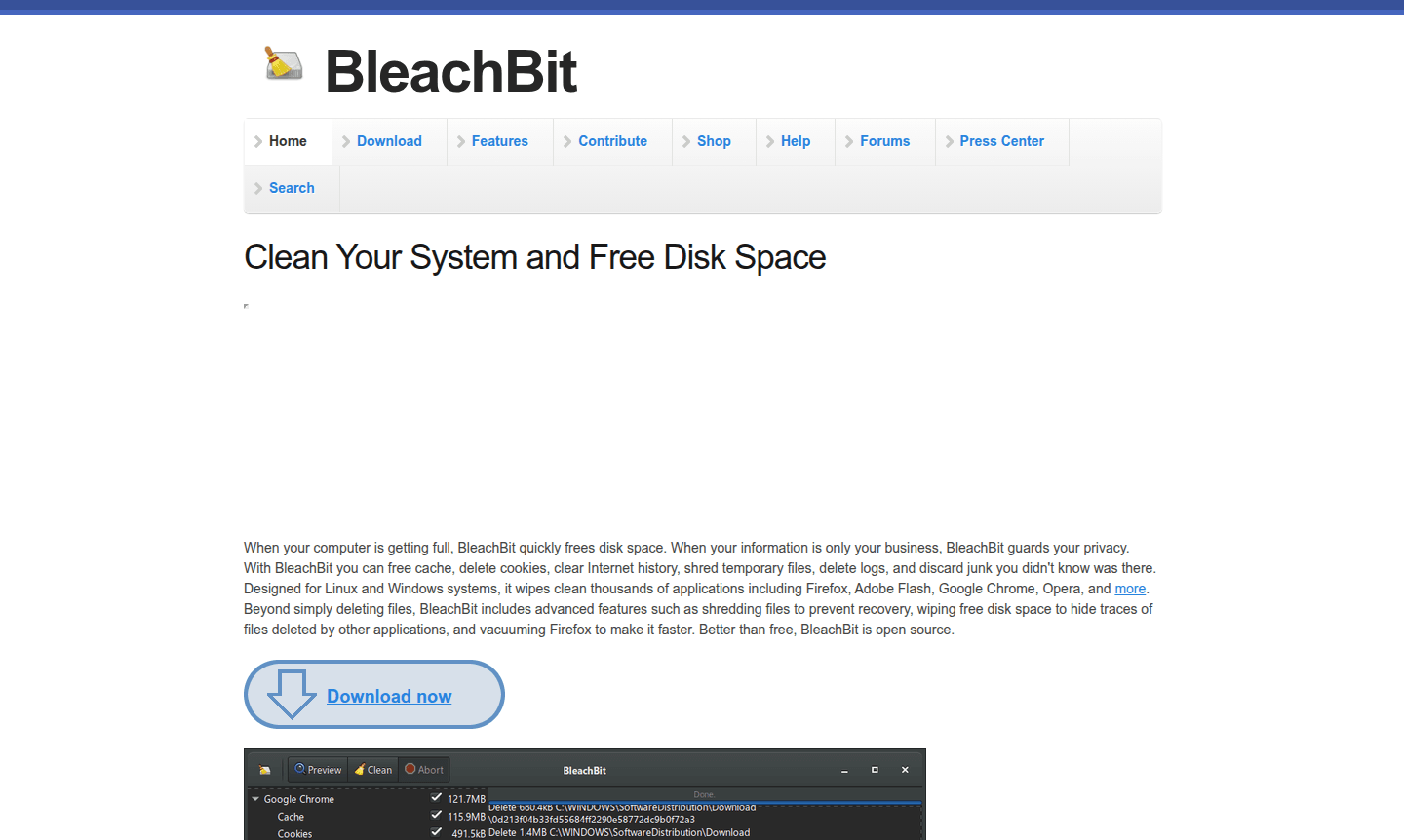
Task: Open the 'more' link about supported applications
Action: [1129, 589]
